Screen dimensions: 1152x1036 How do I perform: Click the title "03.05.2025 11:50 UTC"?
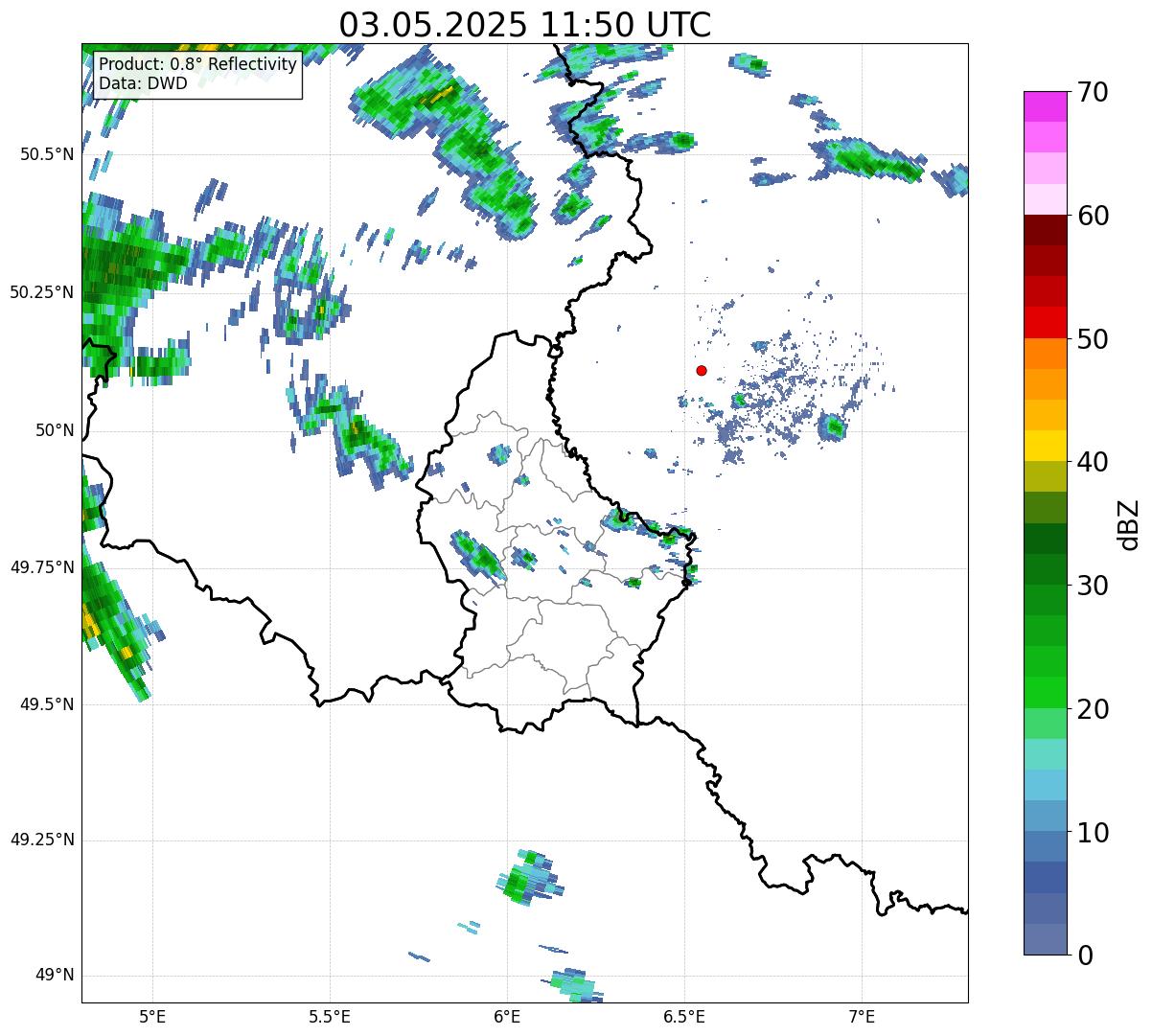tap(525, 25)
